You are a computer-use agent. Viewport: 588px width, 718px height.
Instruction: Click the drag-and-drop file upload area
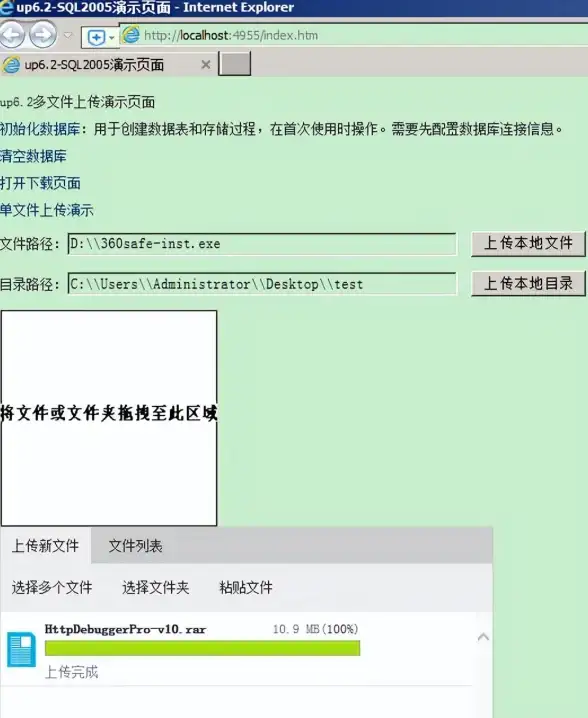click(x=109, y=418)
